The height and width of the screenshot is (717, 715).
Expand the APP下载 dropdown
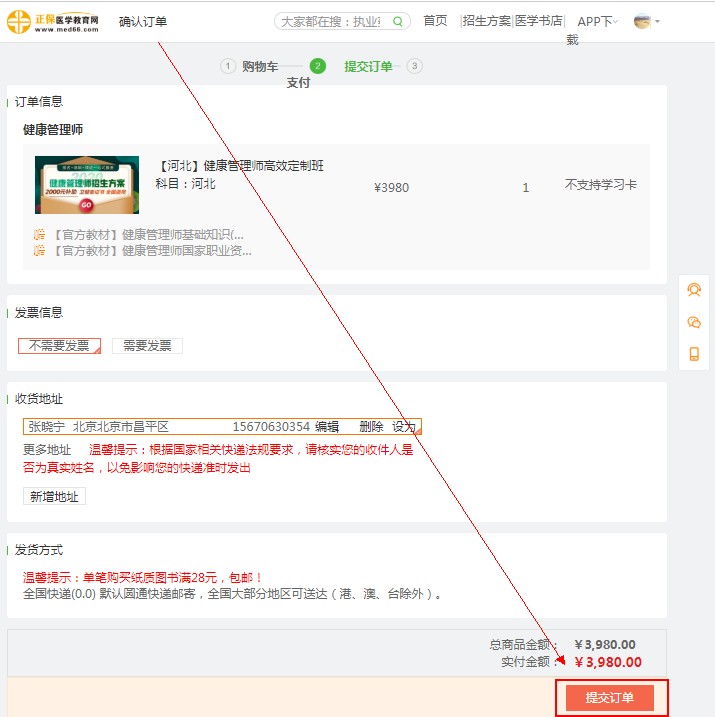pyautogui.click(x=597, y=21)
